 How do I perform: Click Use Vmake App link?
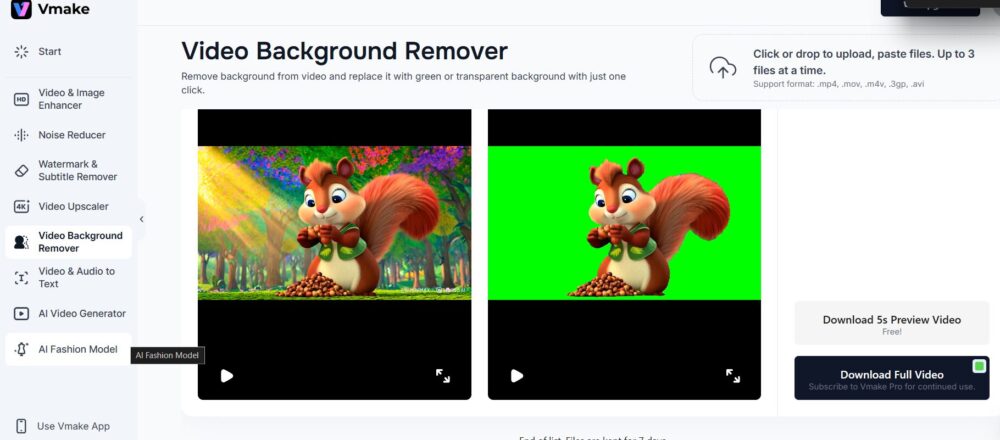[x=73, y=426]
